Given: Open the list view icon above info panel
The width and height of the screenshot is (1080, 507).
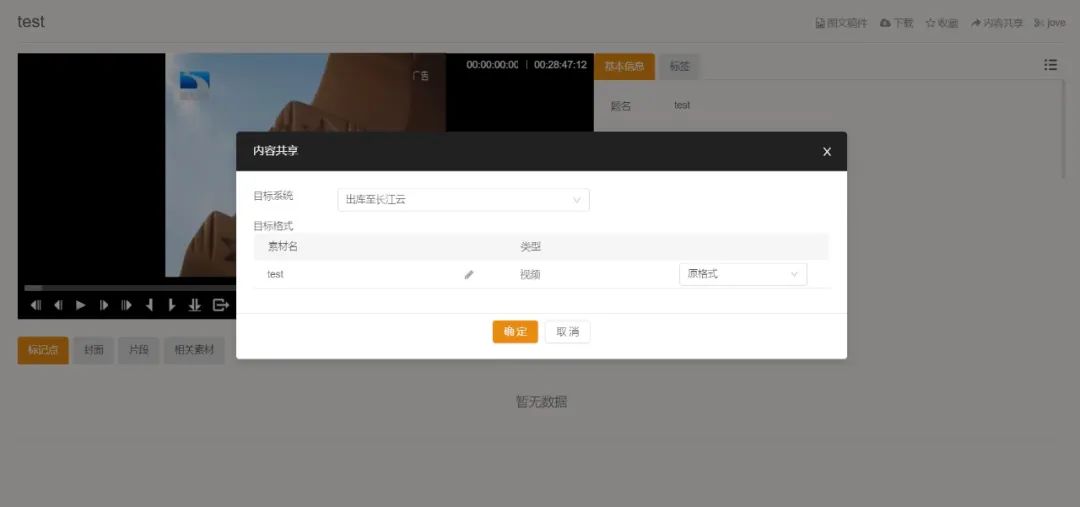Looking at the screenshot, I should coord(1050,65).
